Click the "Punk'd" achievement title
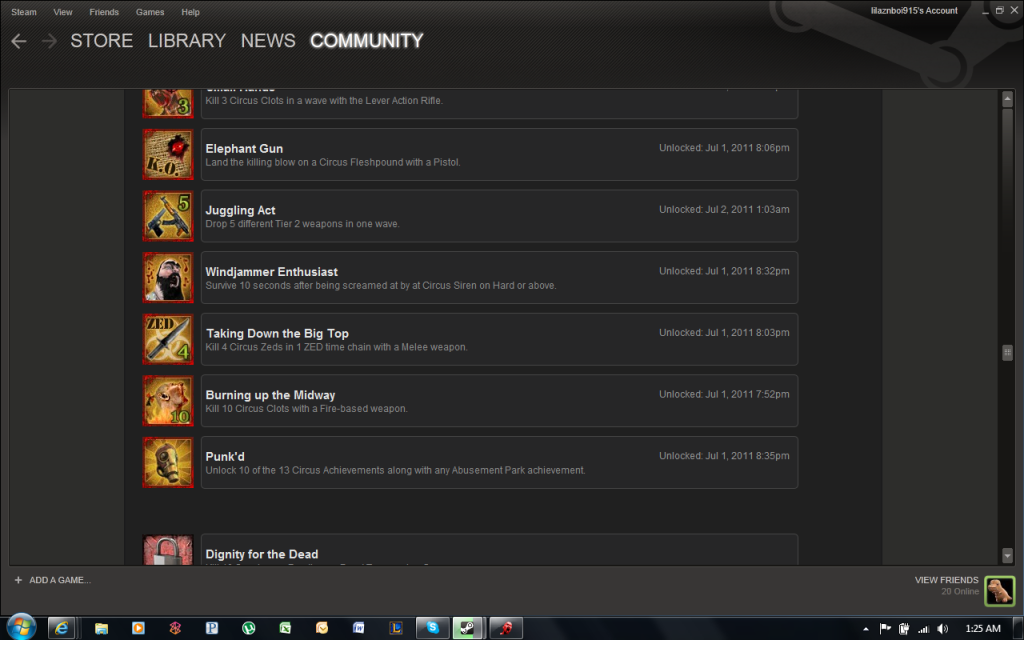The width and height of the screenshot is (1024, 660). pyautogui.click(x=225, y=456)
